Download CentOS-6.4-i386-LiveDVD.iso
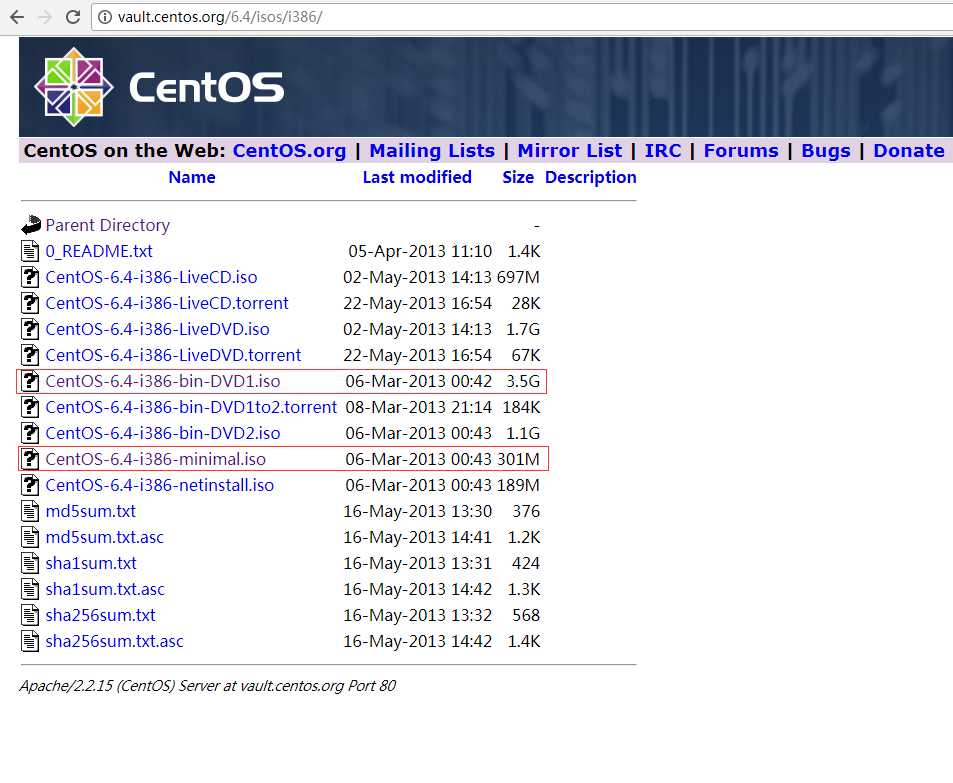The width and height of the screenshot is (953, 783). (157, 329)
